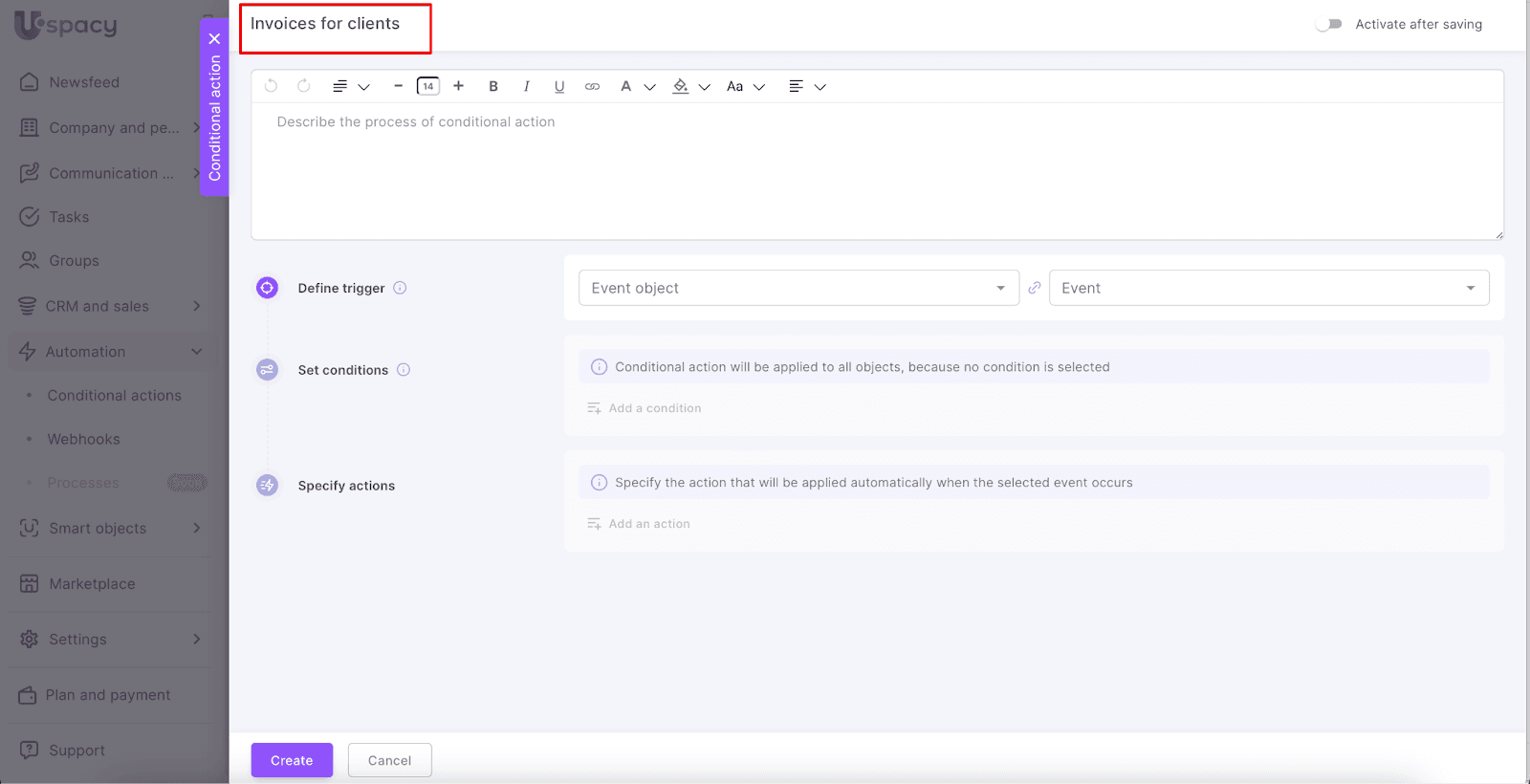Screen dimensions: 1530x784
Task: Click the Bold formatting icon
Action: point(493,86)
